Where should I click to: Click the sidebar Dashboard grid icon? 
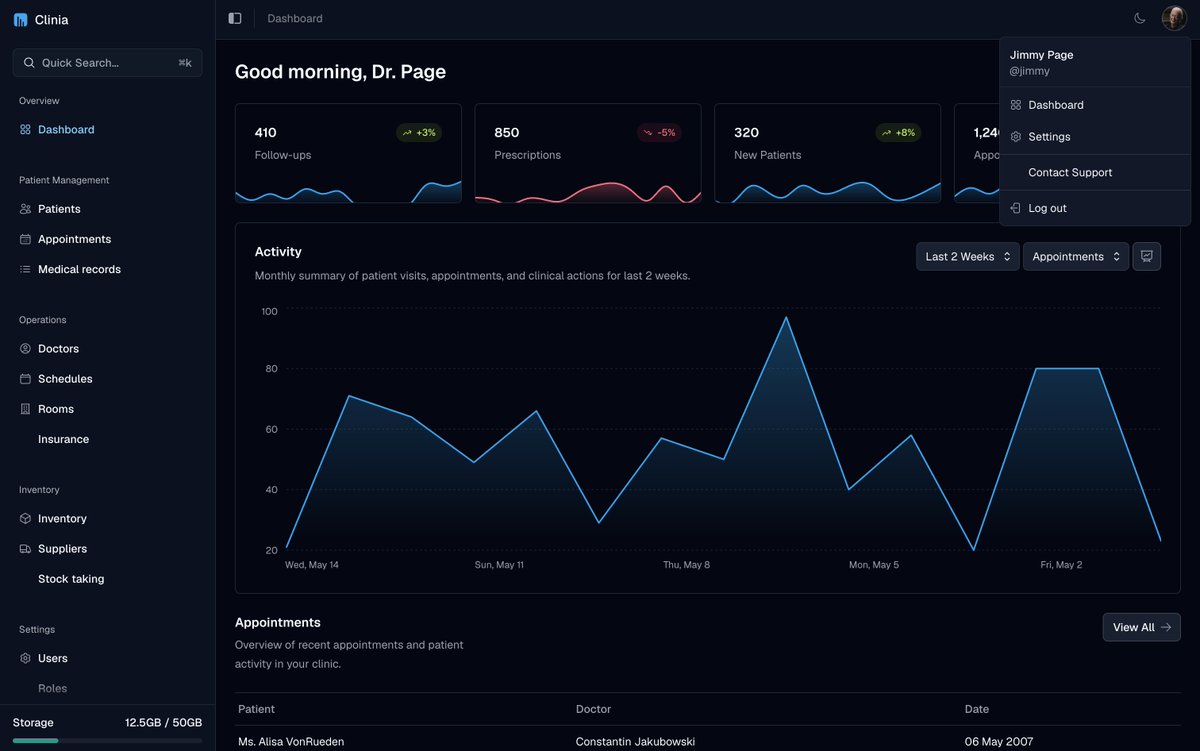[x=26, y=129]
